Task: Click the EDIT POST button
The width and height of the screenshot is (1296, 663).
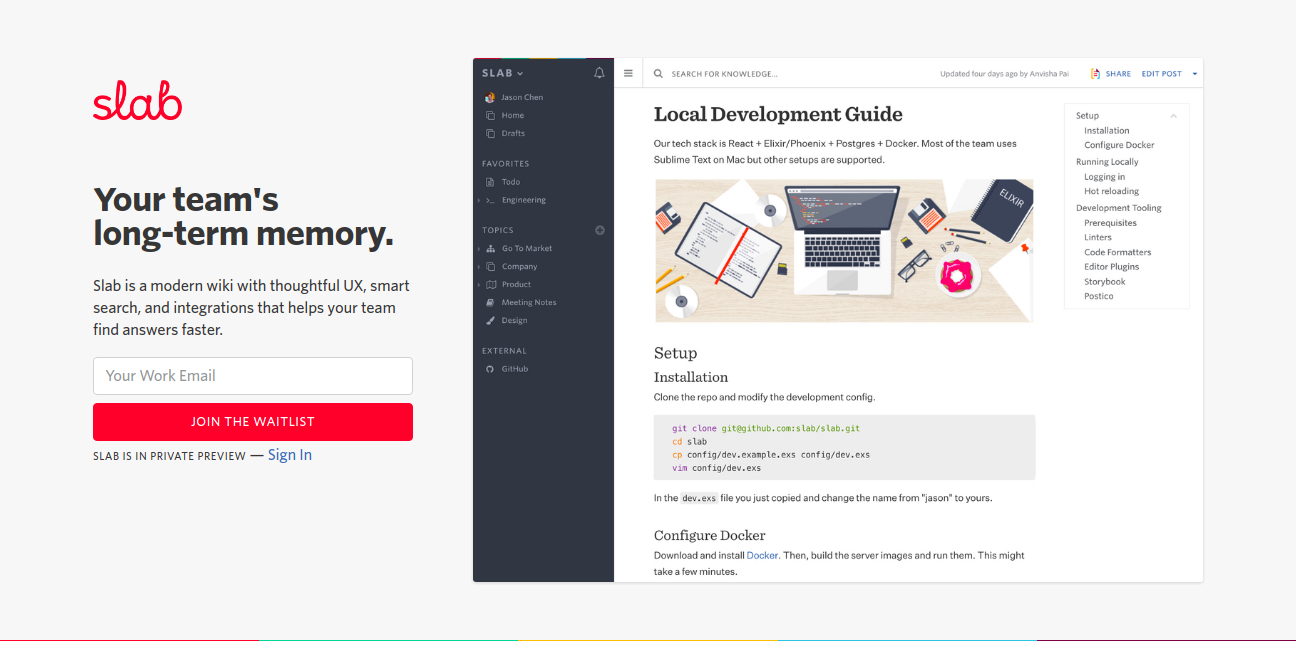Action: [1162, 74]
